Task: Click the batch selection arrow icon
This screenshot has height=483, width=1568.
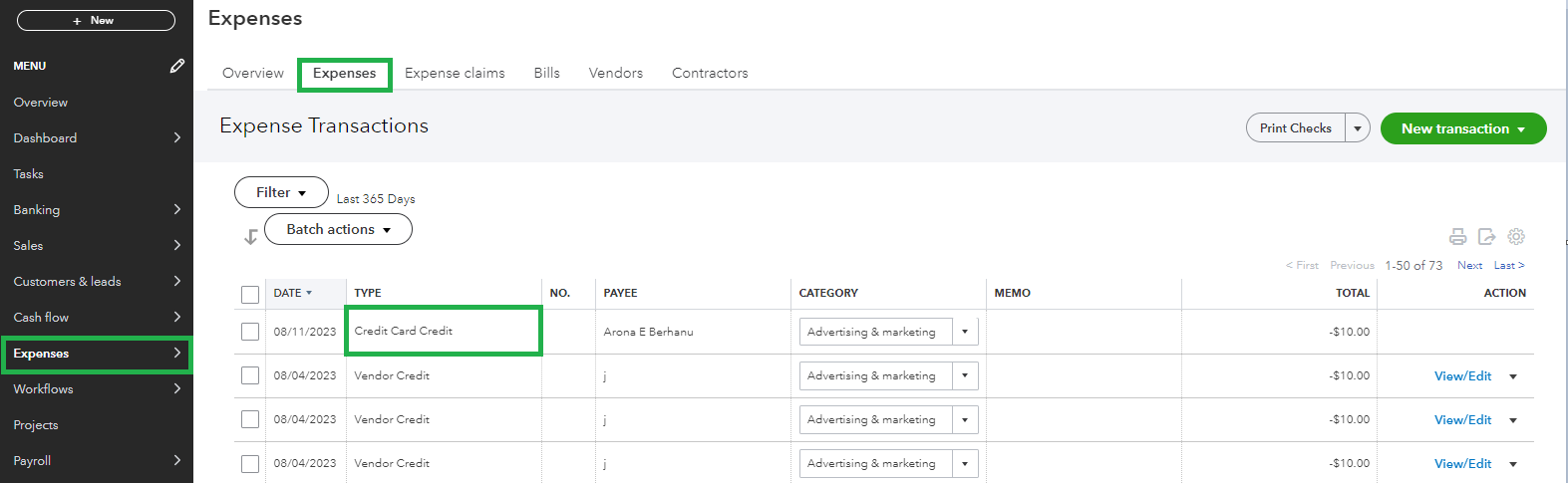Action: (250, 236)
